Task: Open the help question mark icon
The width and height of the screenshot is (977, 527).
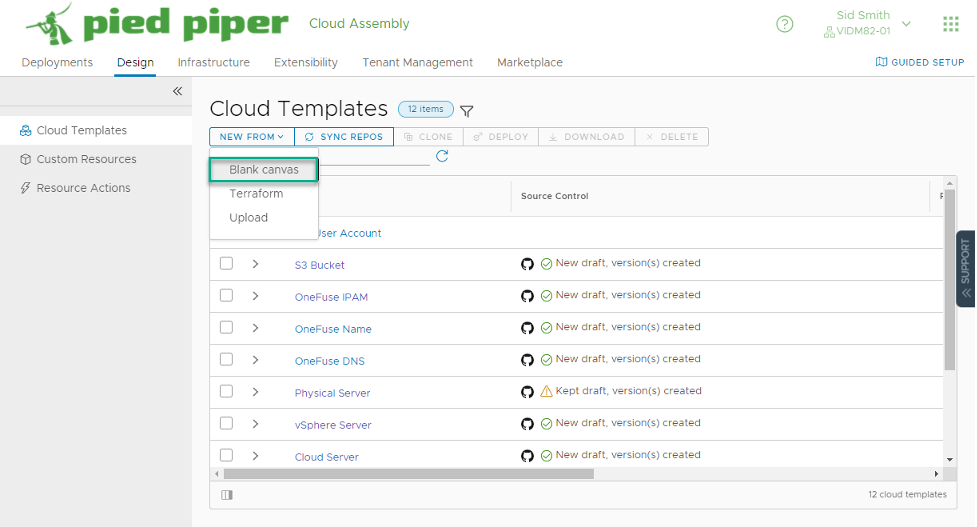Action: coord(784,24)
